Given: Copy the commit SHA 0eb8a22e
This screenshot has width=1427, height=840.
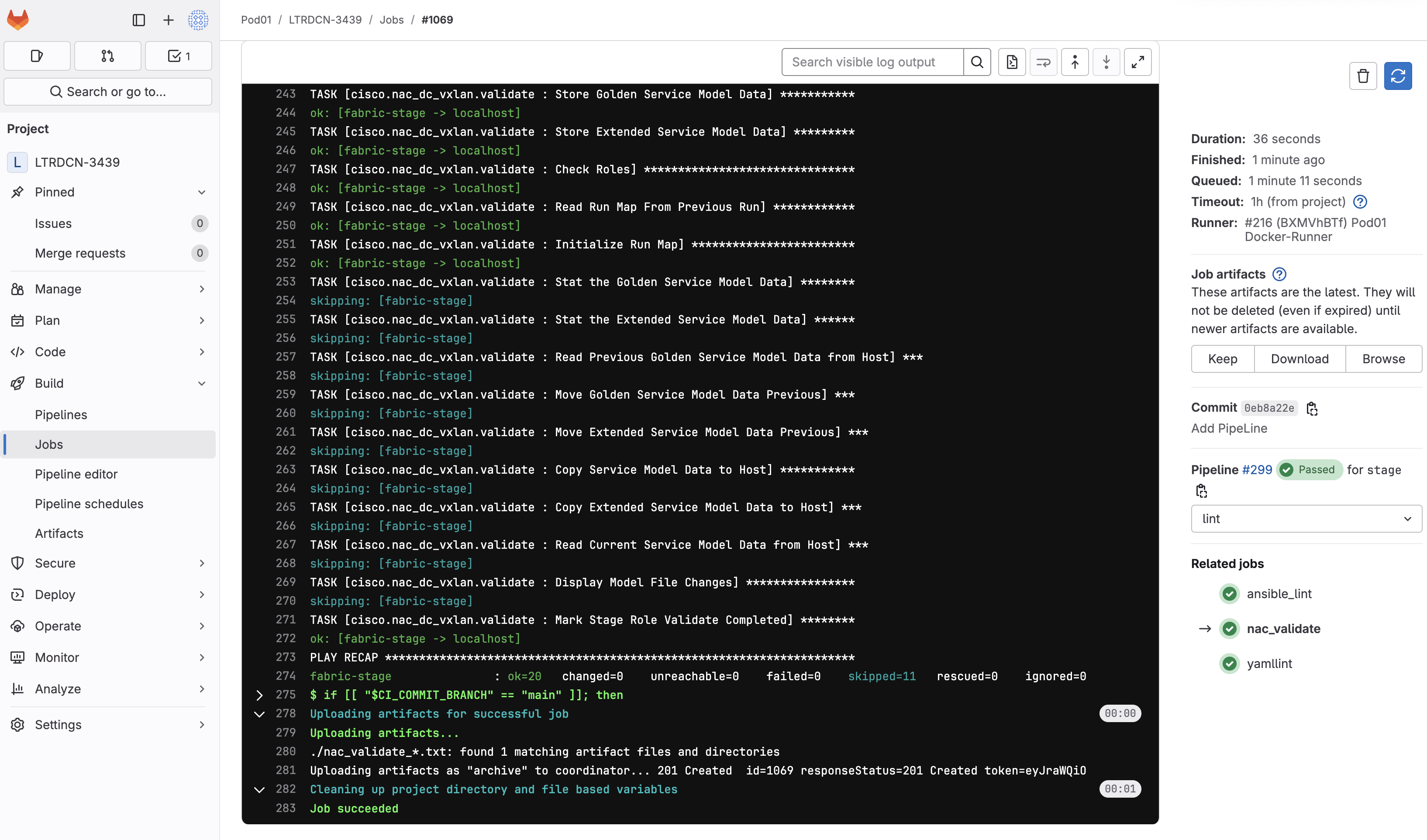Looking at the screenshot, I should coord(1311,408).
